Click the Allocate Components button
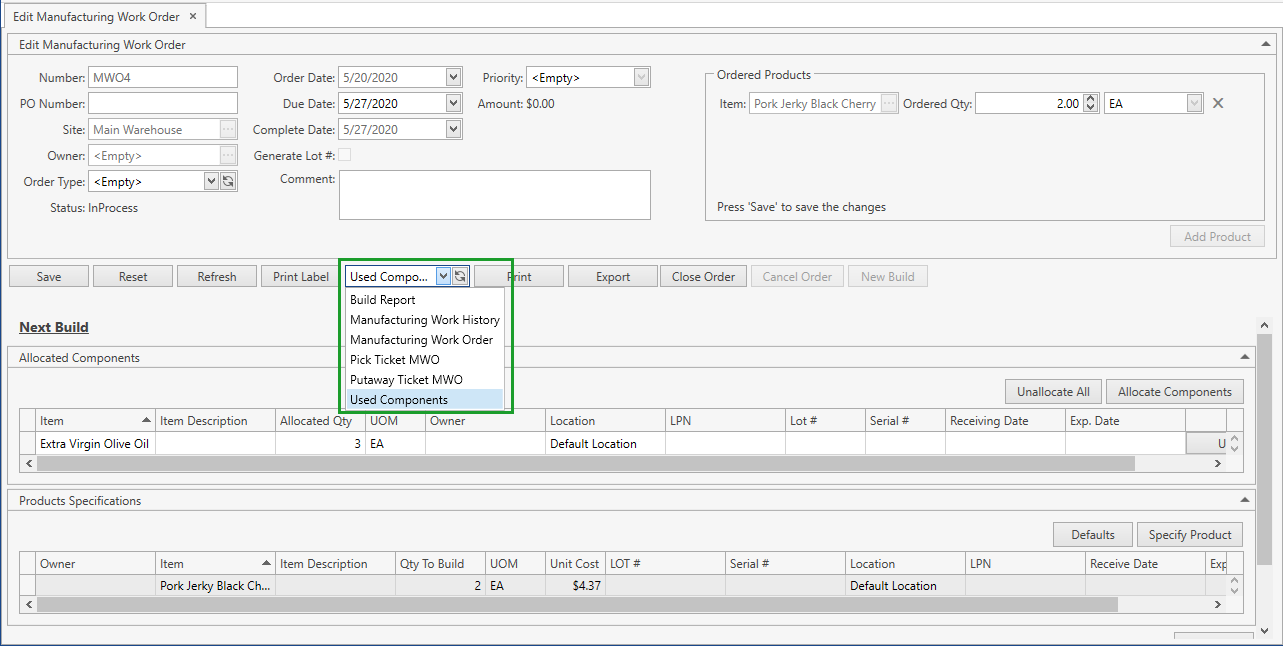The height and width of the screenshot is (646, 1283). (1175, 392)
